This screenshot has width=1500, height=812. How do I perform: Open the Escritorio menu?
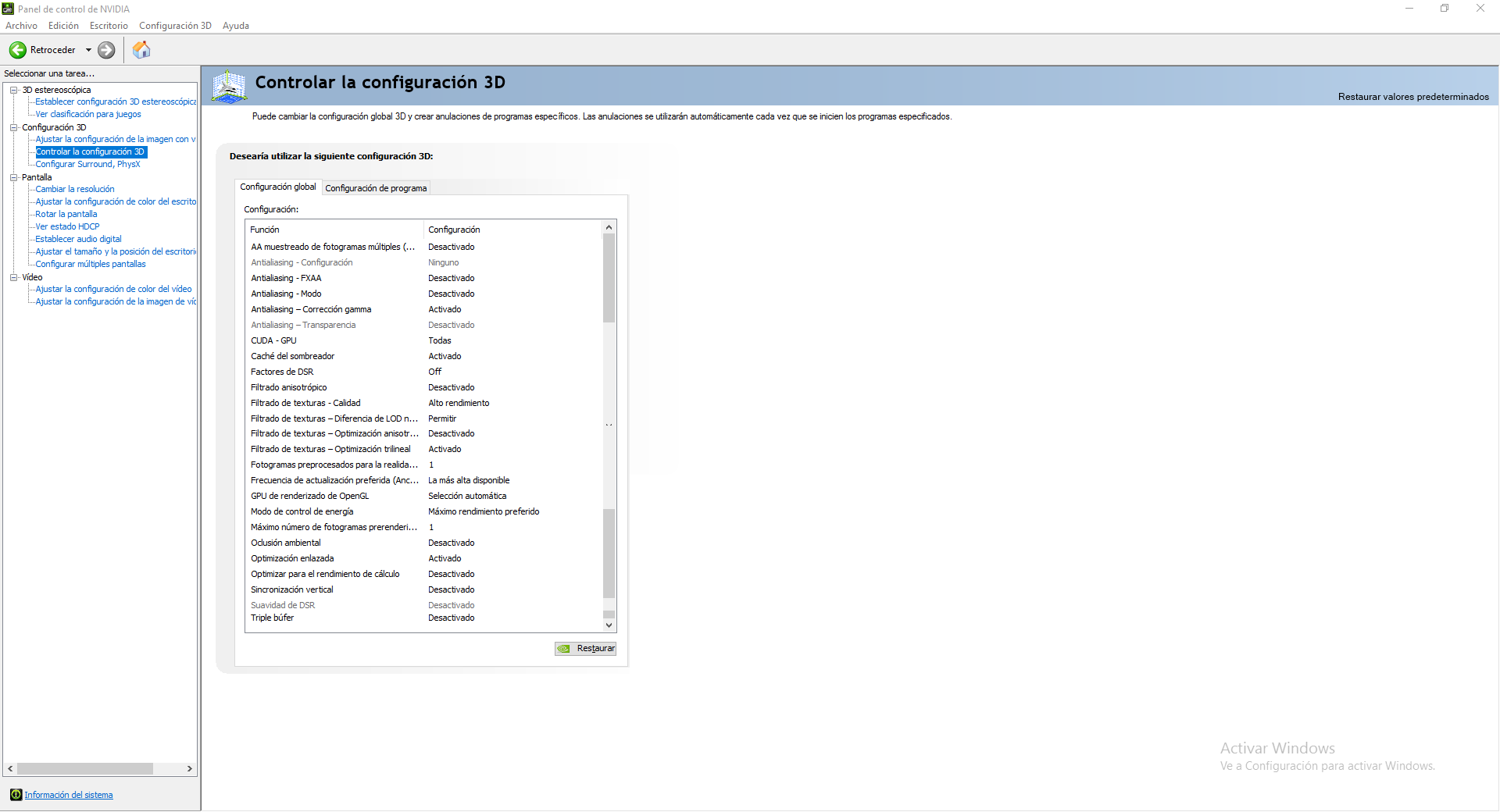pos(109,26)
